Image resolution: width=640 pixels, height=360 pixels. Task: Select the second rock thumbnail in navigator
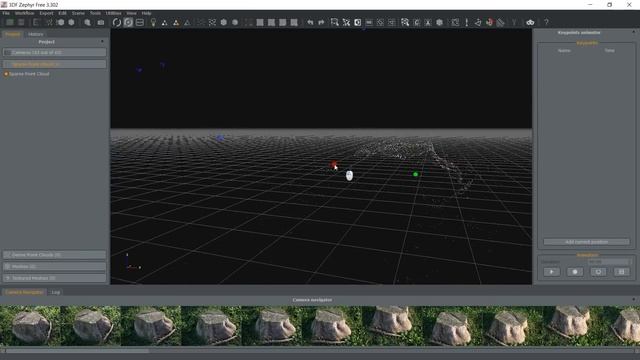point(90,326)
